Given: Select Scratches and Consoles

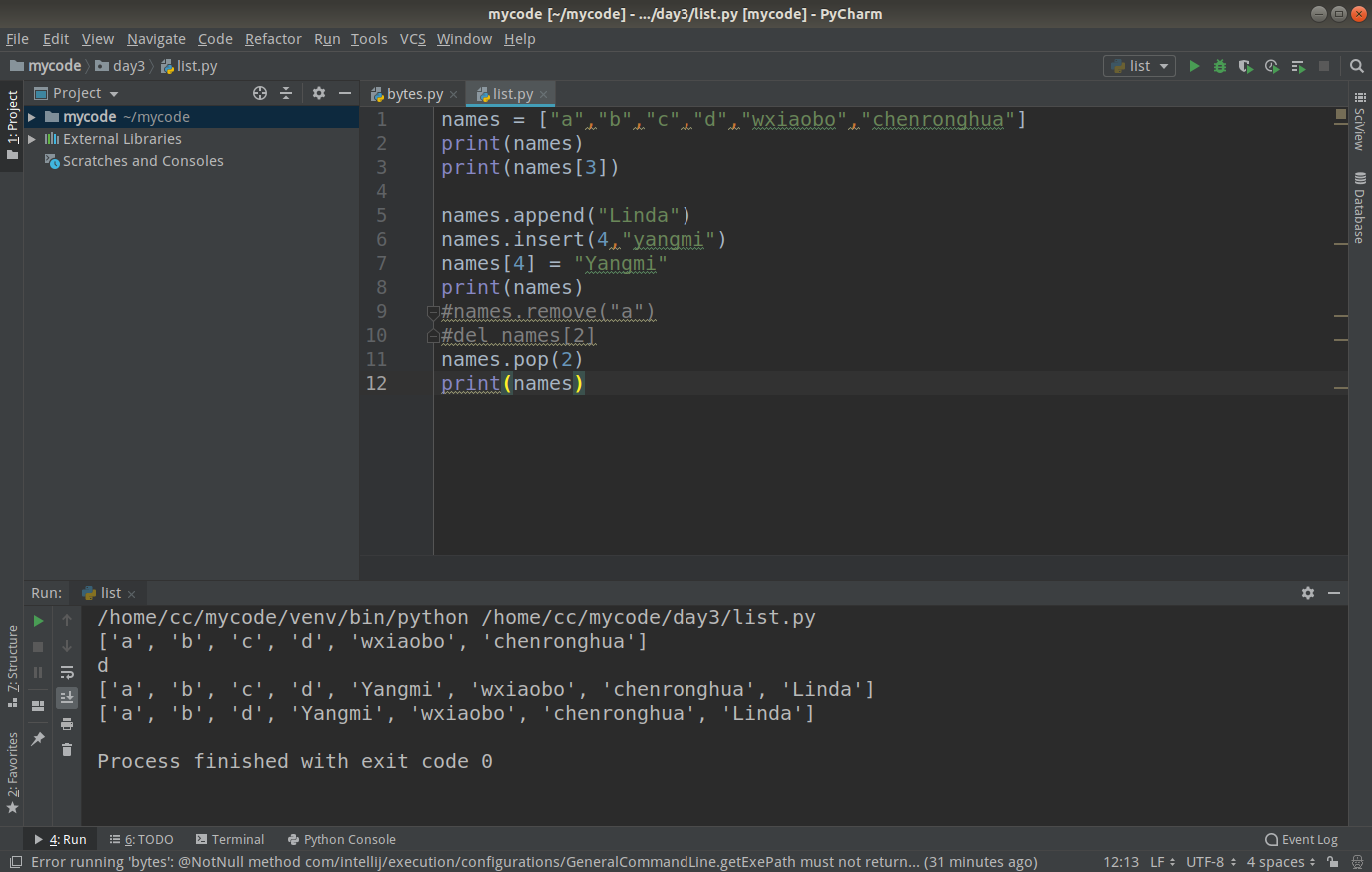Looking at the screenshot, I should (x=143, y=161).
